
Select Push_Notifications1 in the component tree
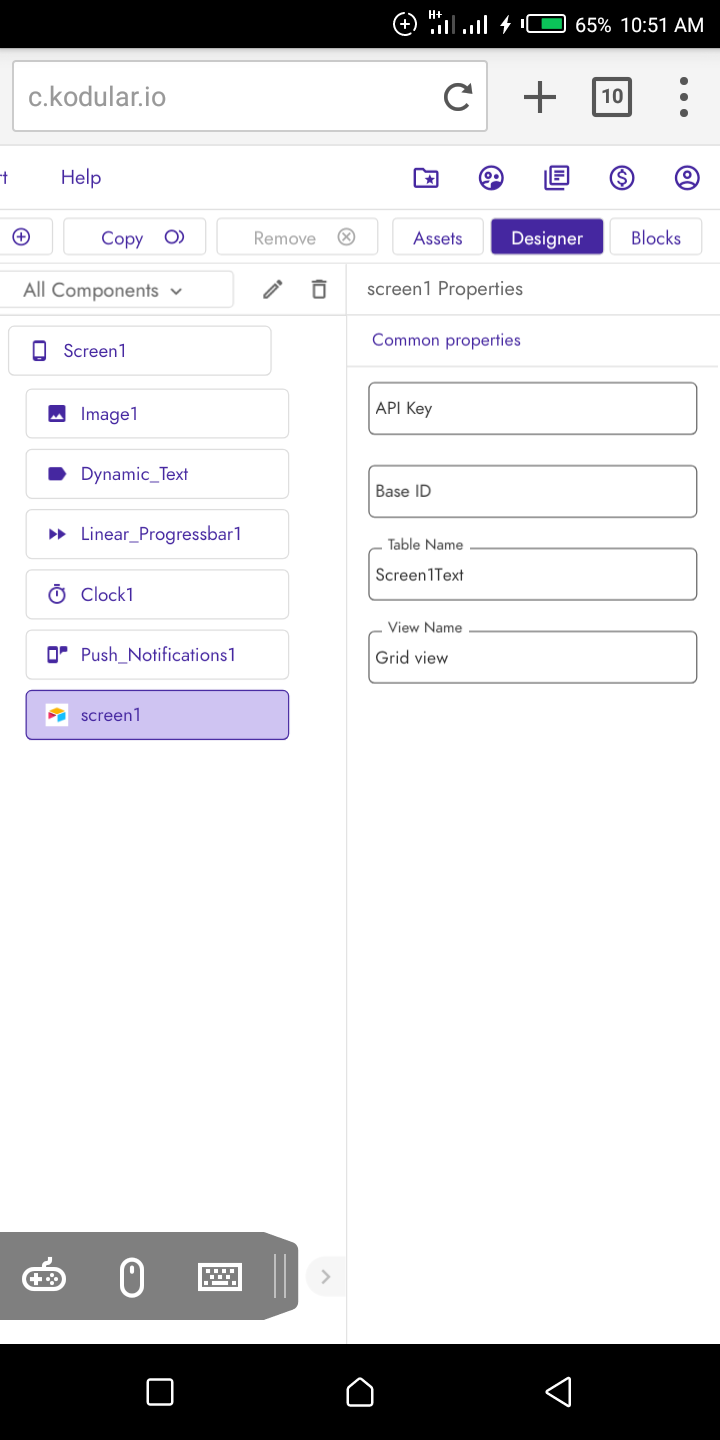[157, 655]
